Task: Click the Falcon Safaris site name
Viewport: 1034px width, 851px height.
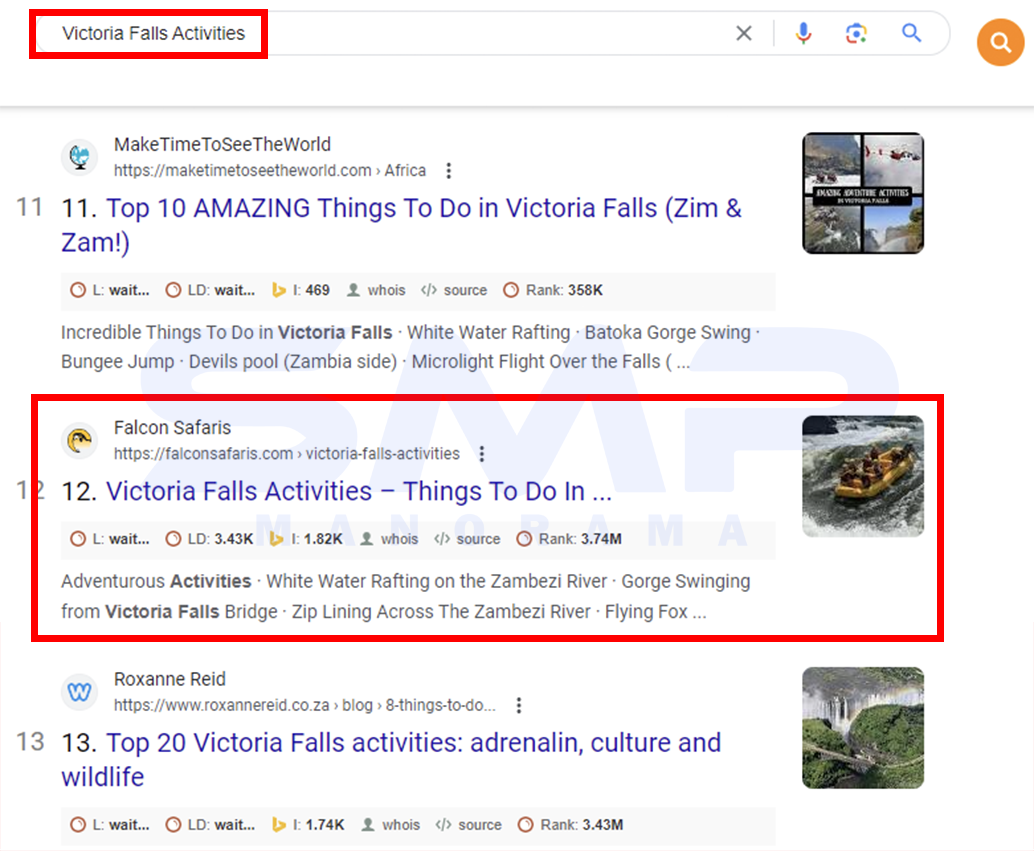Action: point(172,427)
